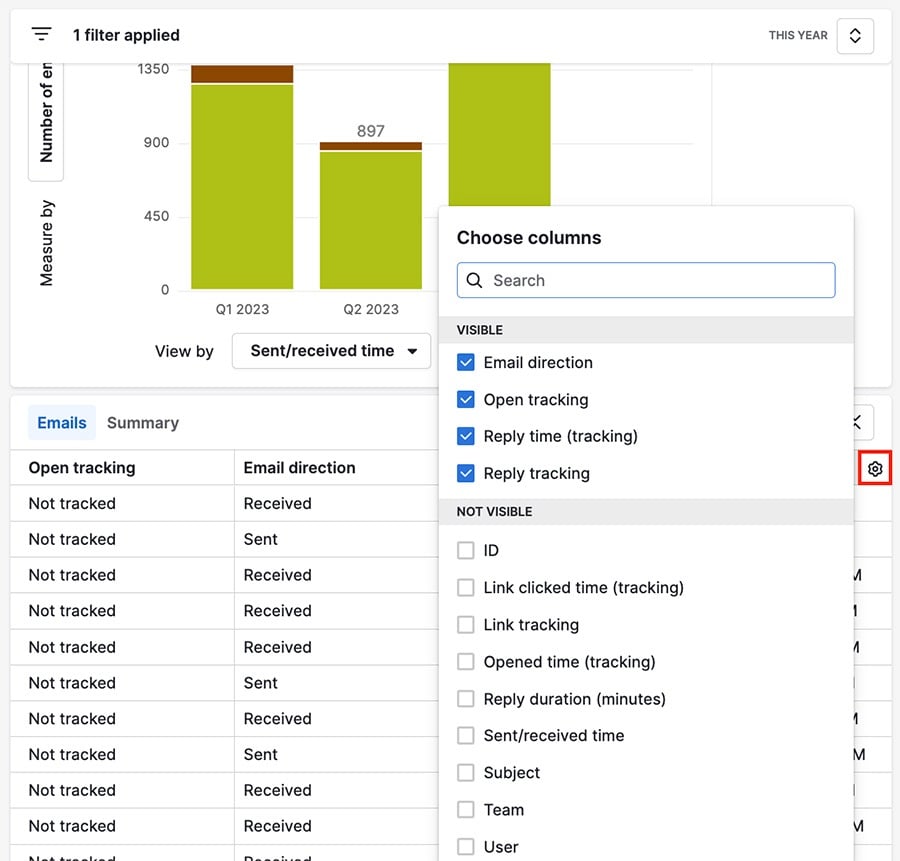The width and height of the screenshot is (900, 861).
Task: Disable the Open tracking column
Action: pos(466,399)
